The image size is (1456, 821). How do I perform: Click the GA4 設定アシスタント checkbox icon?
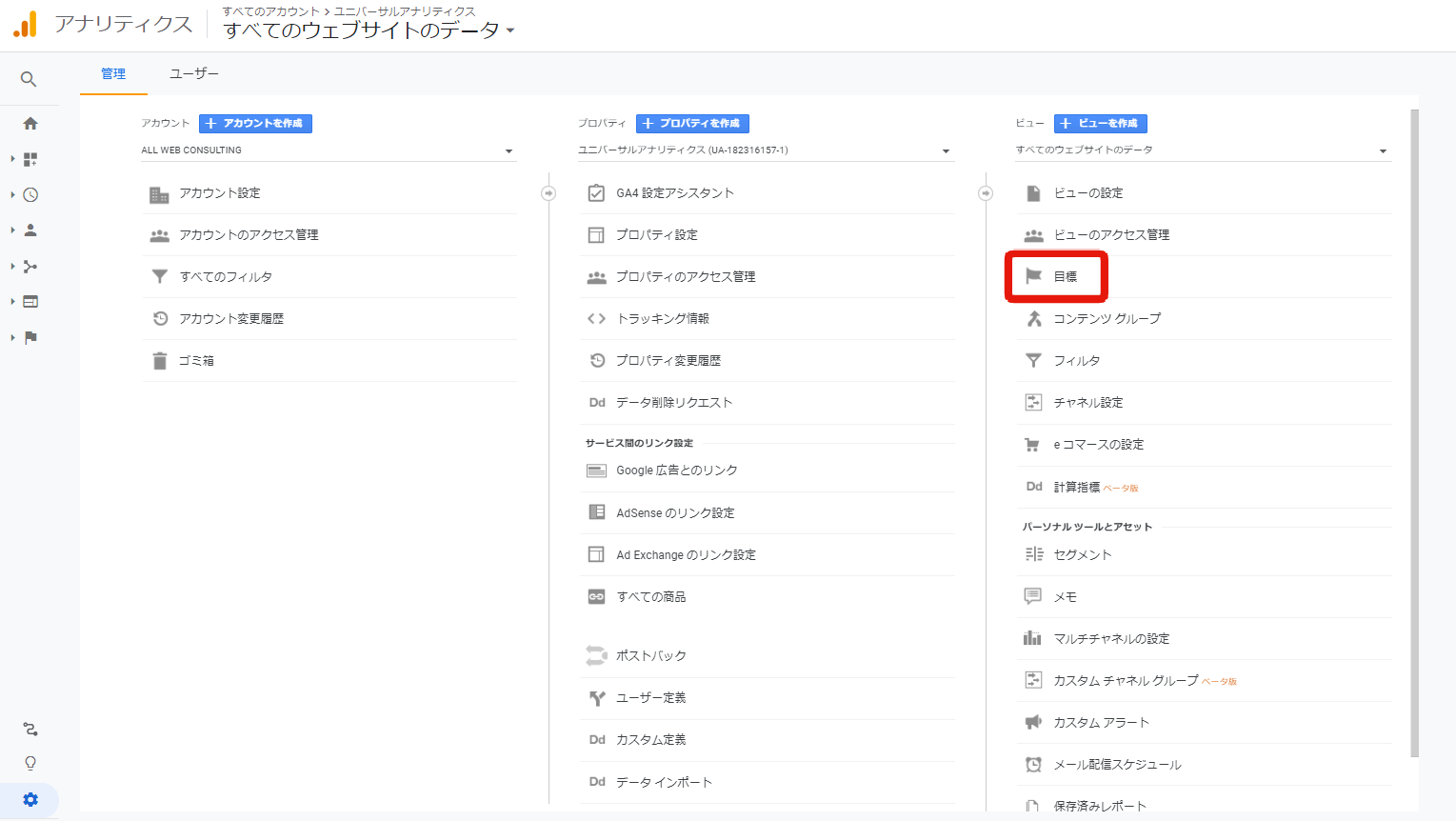596,193
